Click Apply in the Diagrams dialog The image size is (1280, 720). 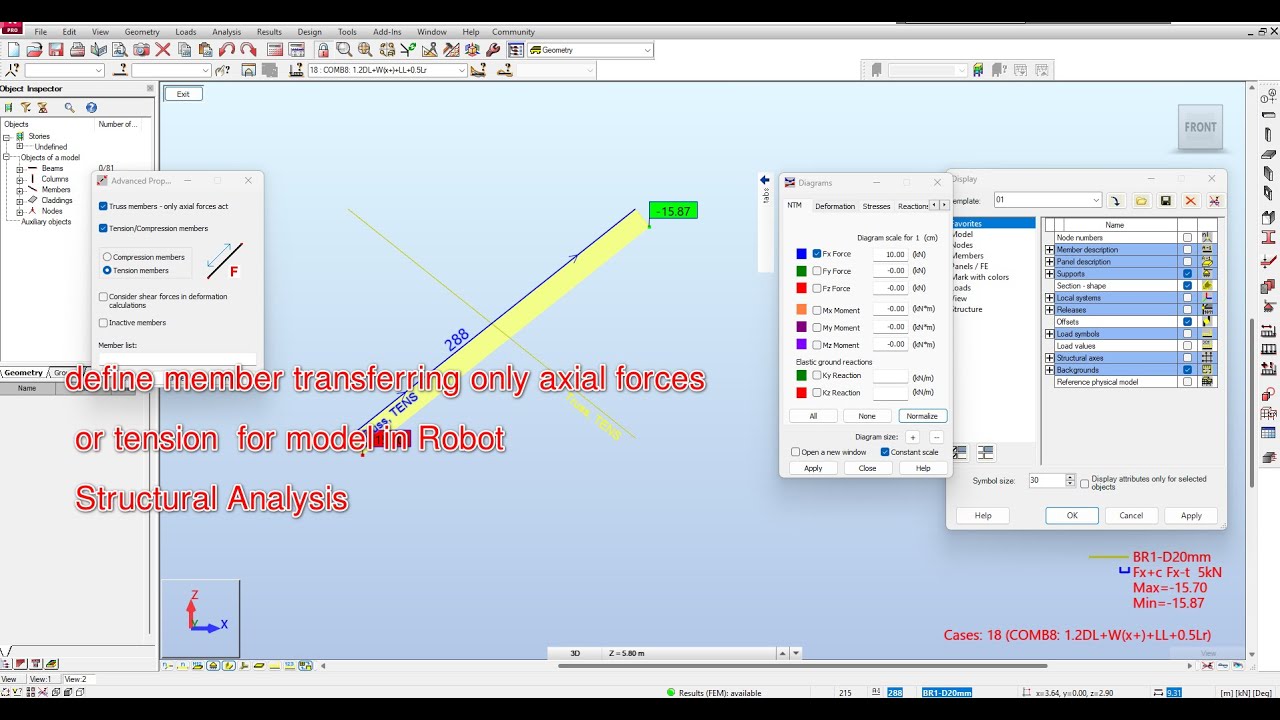click(x=813, y=468)
